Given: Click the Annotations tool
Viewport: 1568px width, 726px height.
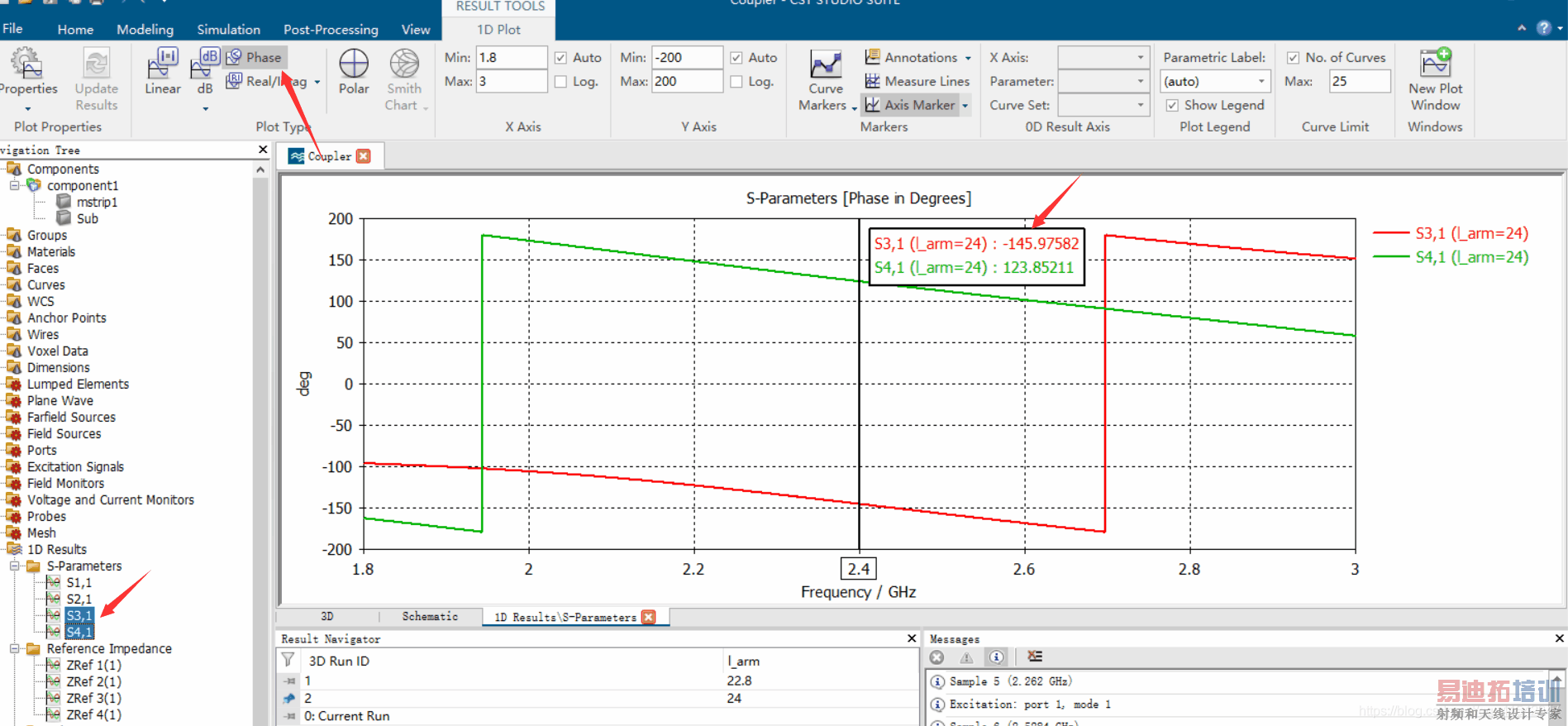Looking at the screenshot, I should pyautogui.click(x=912, y=57).
